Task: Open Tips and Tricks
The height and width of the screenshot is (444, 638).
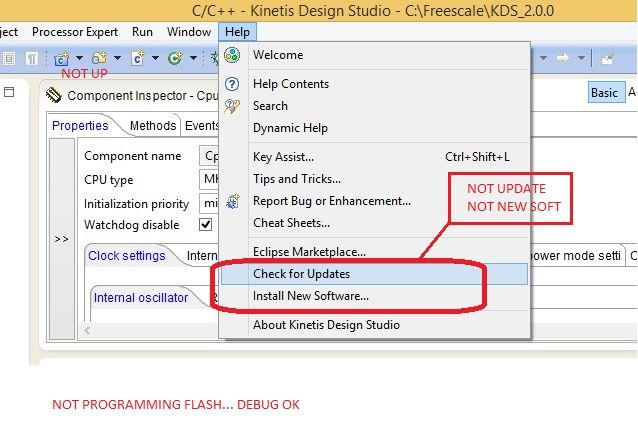Action: [x=374, y=179]
